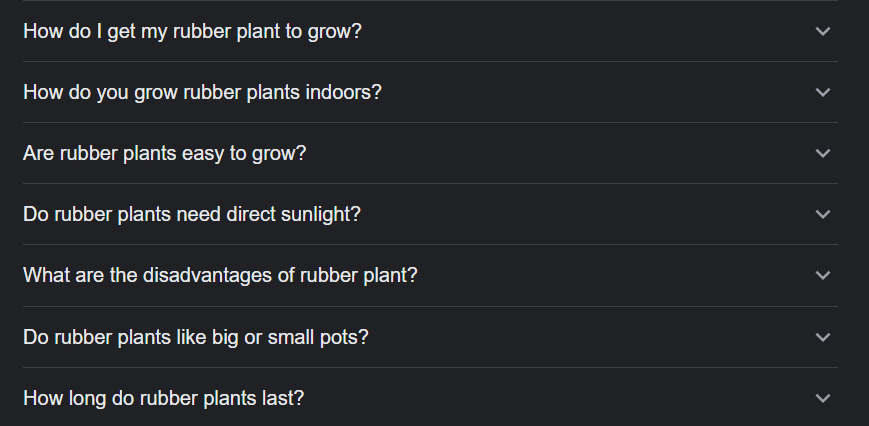Expand 'What are the disadvantages of rubber plant?'

click(430, 275)
